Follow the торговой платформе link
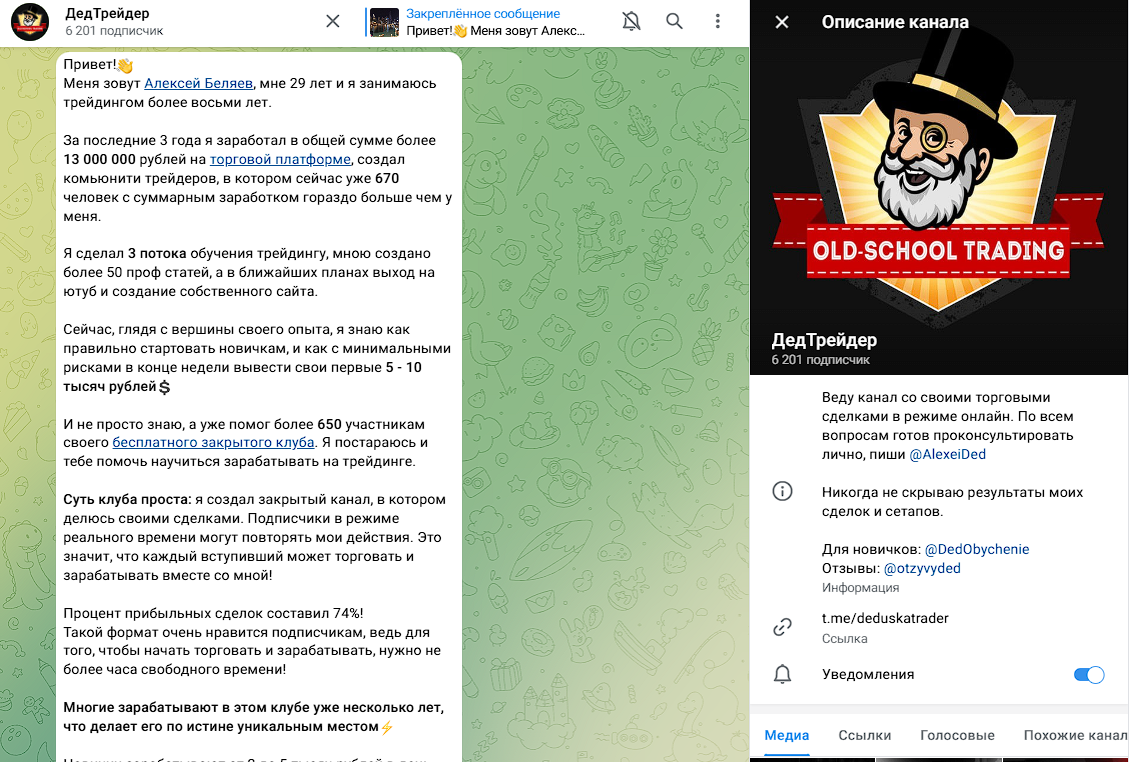This screenshot has width=1140, height=762. (281, 159)
